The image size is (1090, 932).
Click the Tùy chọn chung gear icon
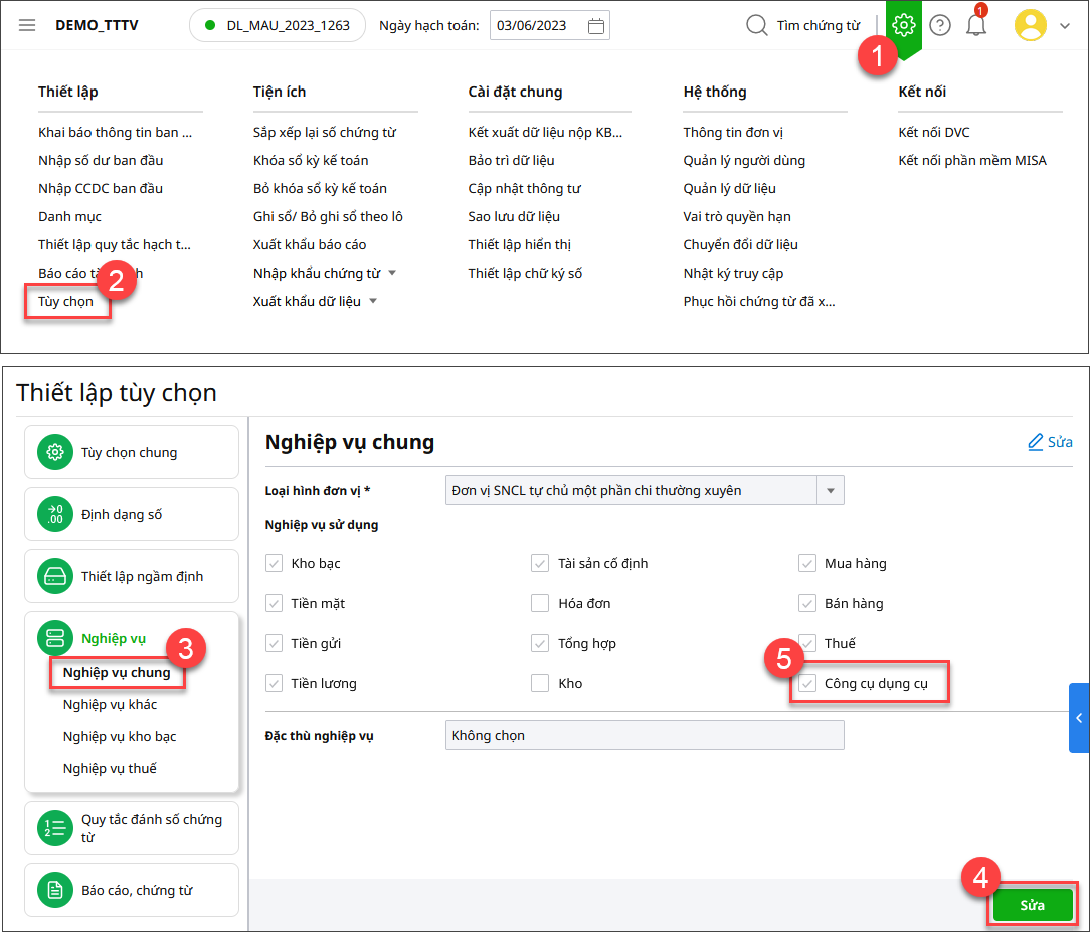[x=55, y=452]
